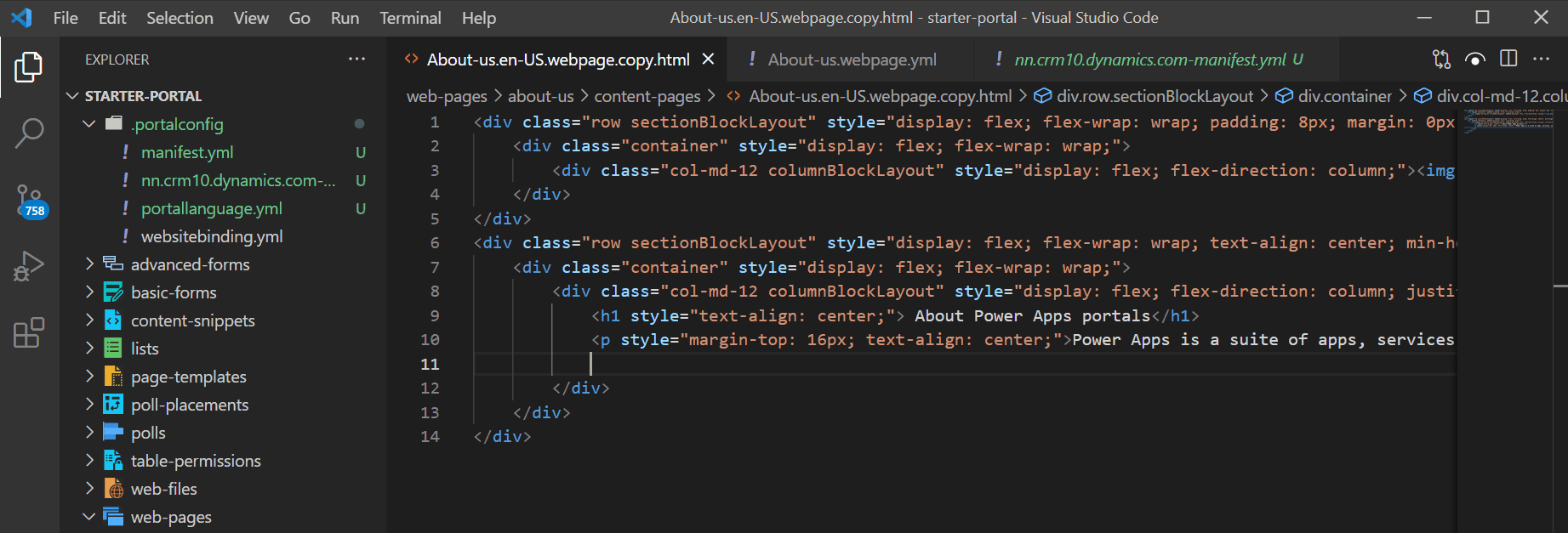Click the Open Changes compare icon

click(1441, 60)
